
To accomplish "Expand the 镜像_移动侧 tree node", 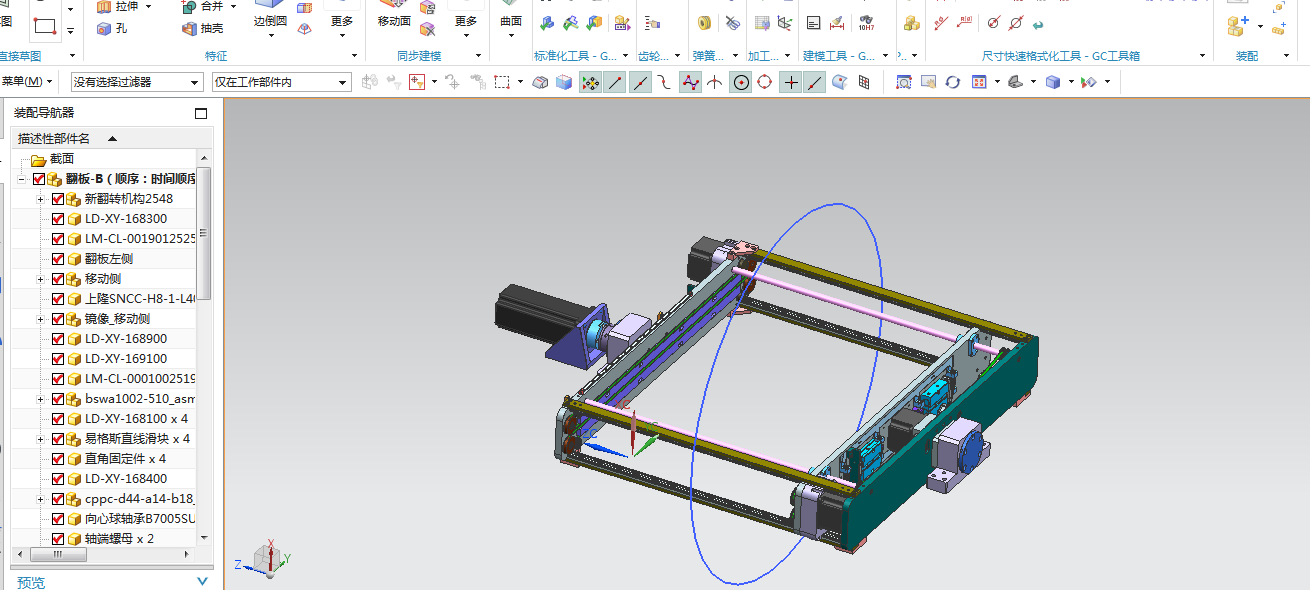I will coord(40,319).
